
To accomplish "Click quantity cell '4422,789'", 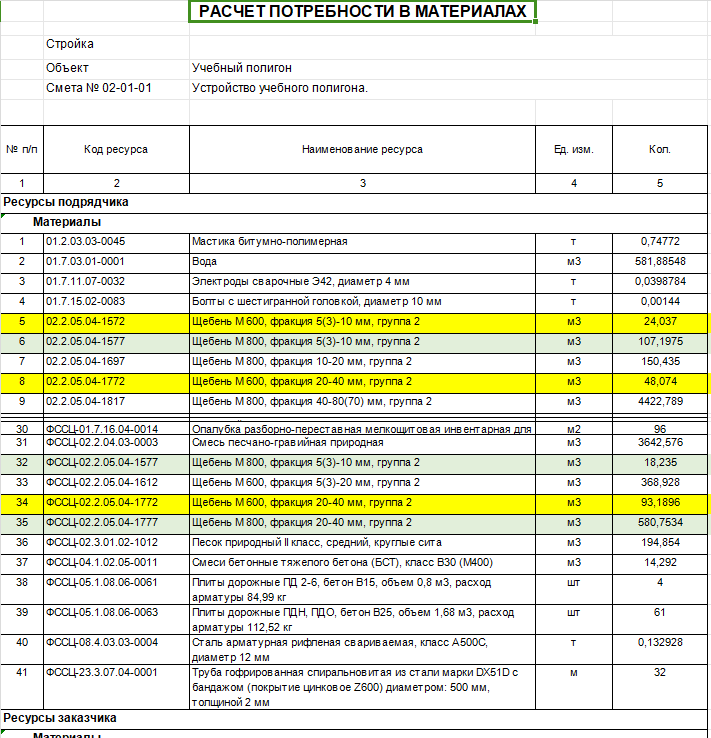I will [660, 402].
